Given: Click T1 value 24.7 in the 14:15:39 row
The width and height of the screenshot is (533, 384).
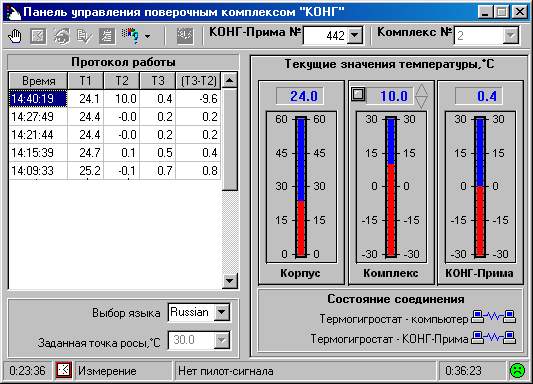Looking at the screenshot, I should point(86,153).
